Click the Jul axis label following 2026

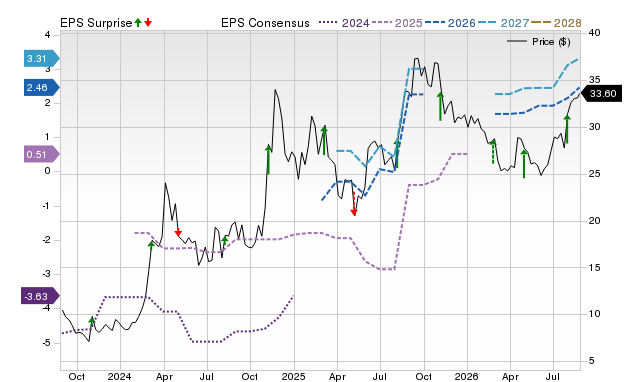tap(553, 376)
